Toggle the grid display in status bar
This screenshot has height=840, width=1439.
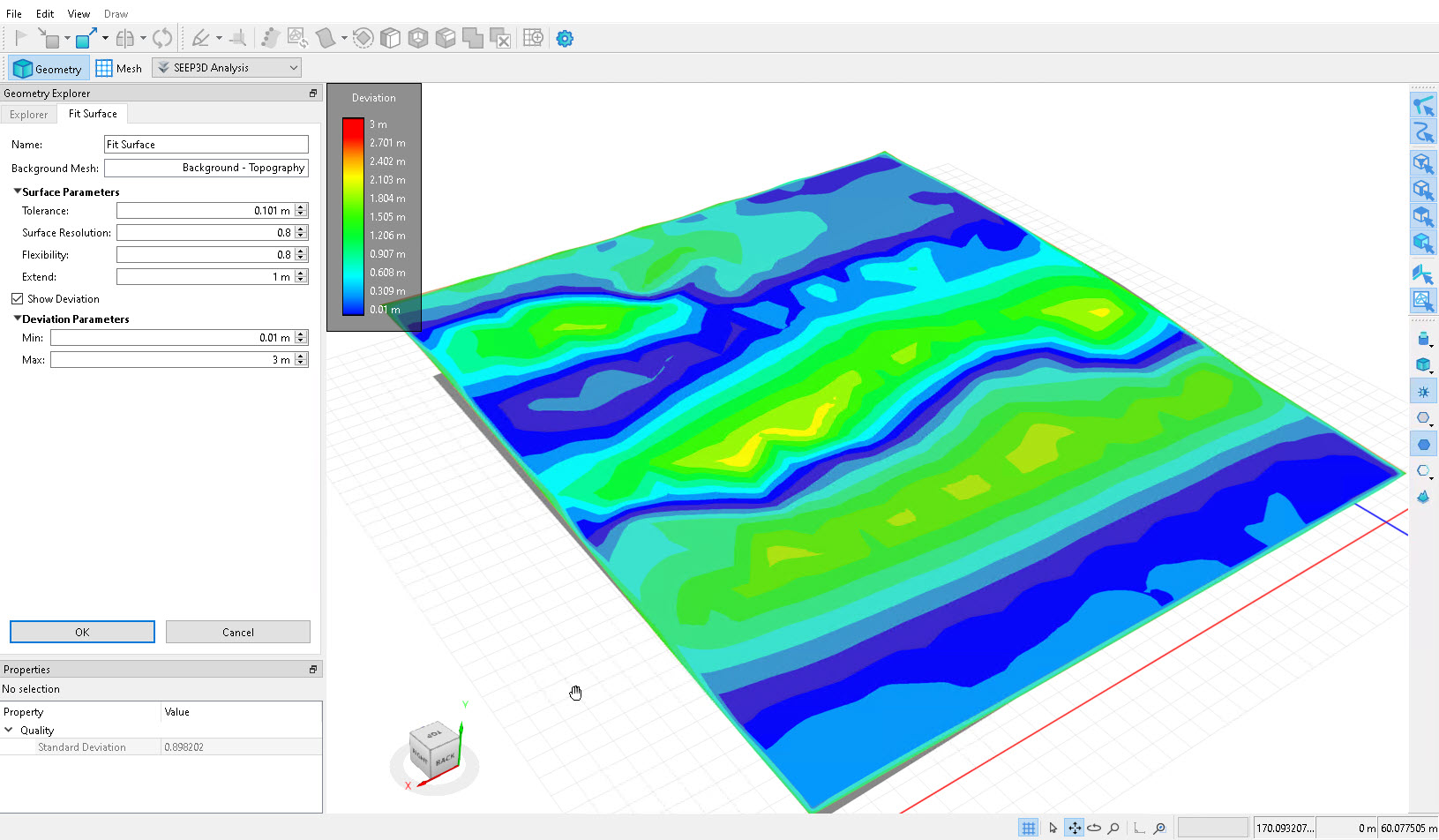pos(1029,828)
